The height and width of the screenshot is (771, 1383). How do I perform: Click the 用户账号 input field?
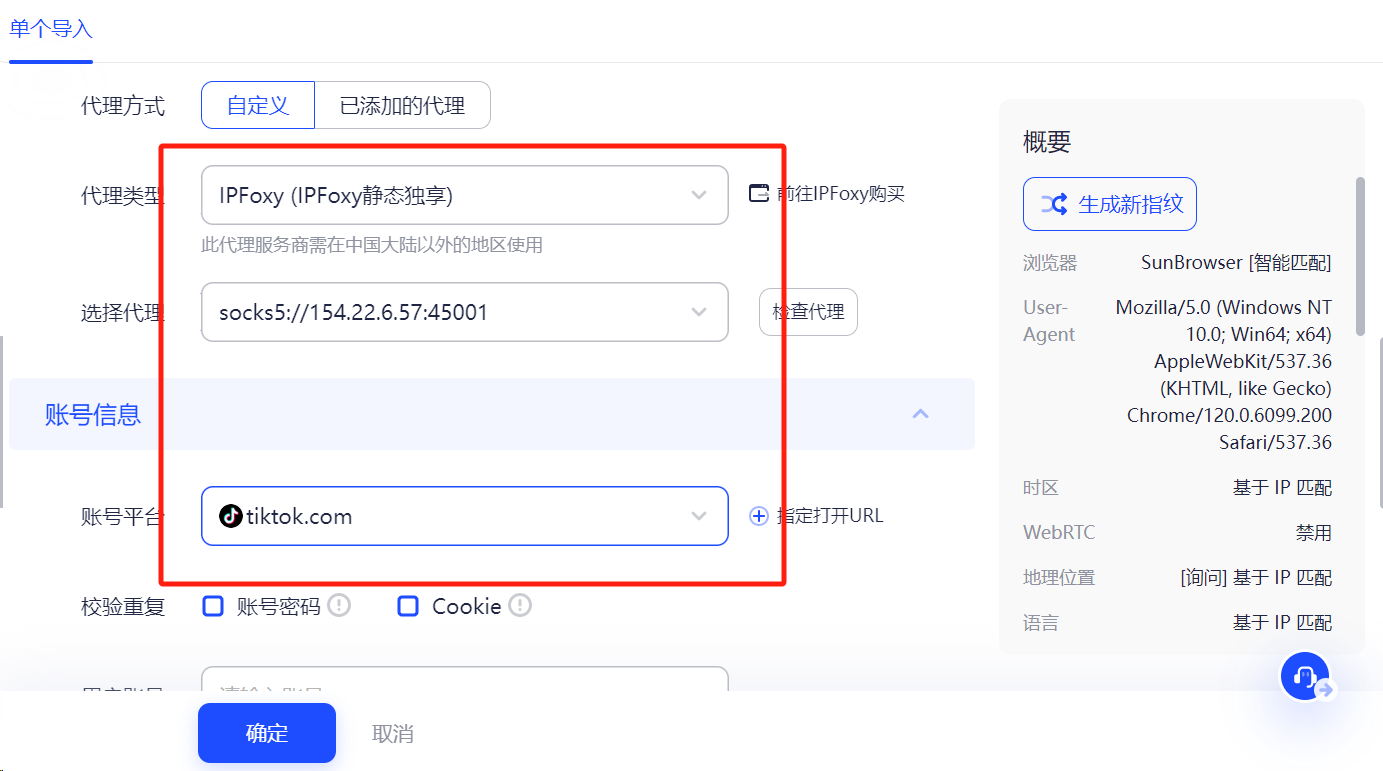[464, 680]
